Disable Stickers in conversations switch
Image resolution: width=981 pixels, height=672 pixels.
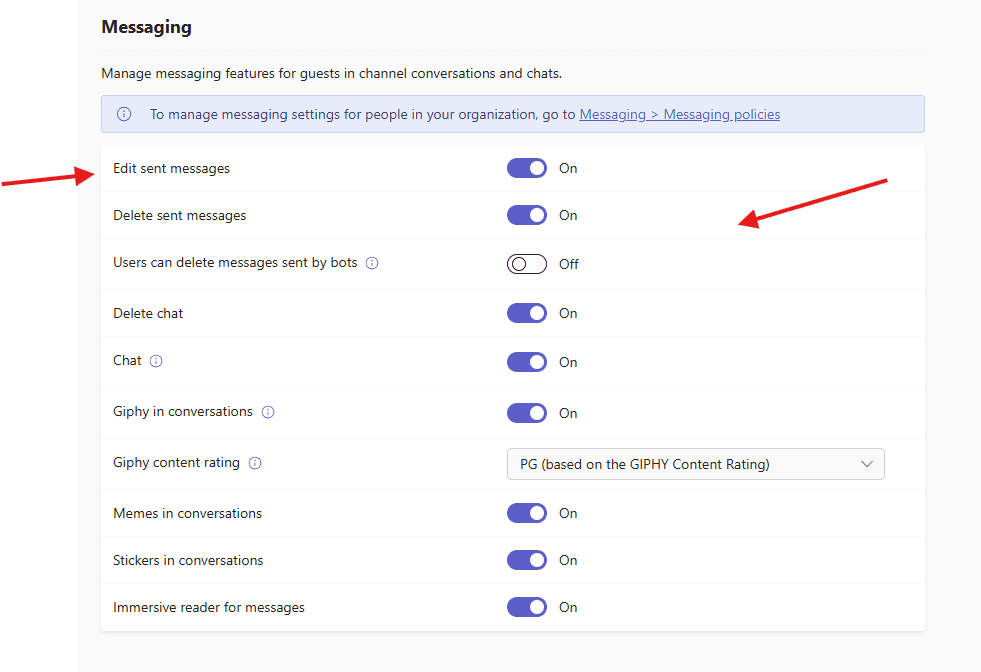point(527,560)
